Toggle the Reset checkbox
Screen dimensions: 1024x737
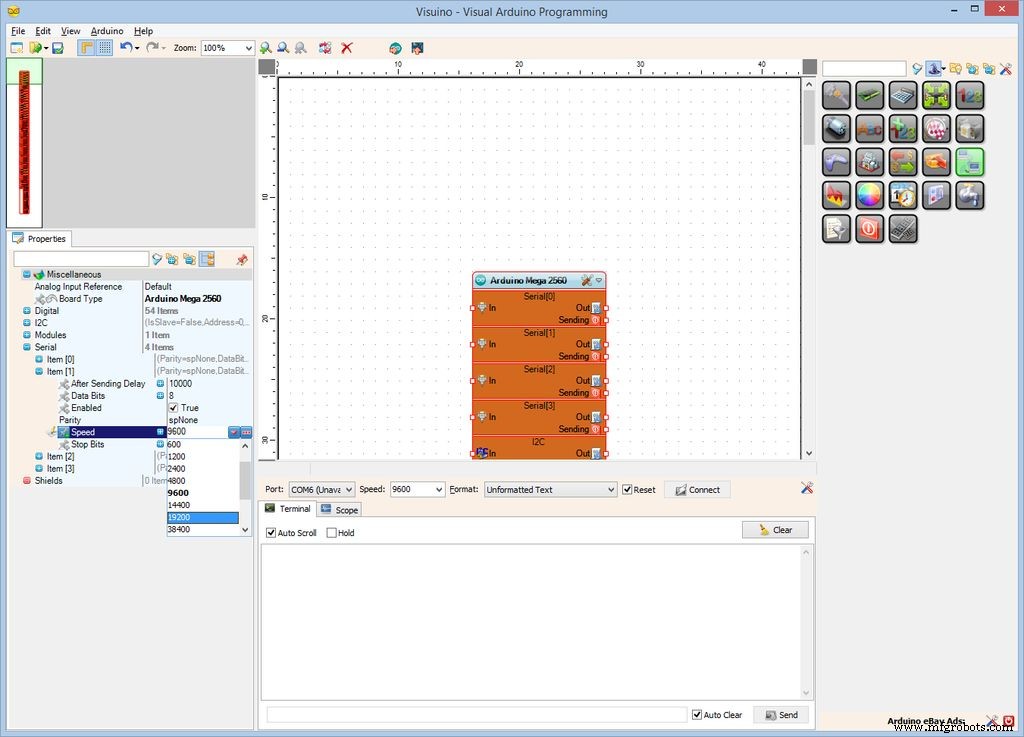pyautogui.click(x=627, y=490)
